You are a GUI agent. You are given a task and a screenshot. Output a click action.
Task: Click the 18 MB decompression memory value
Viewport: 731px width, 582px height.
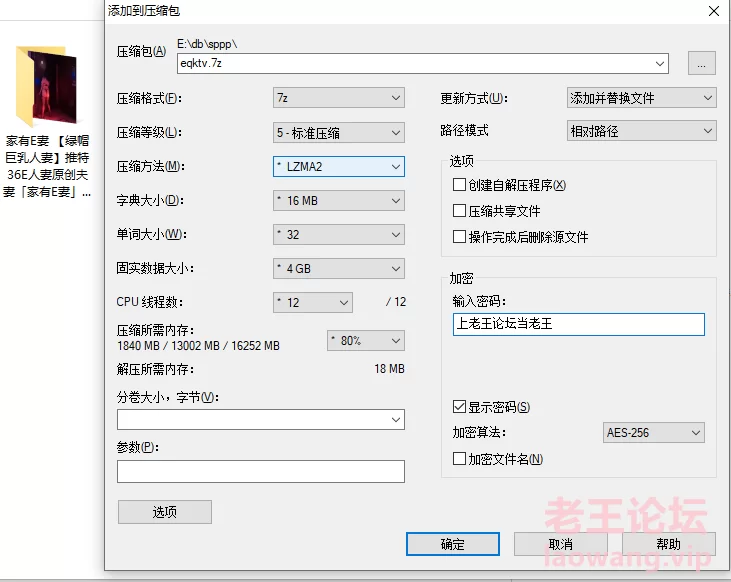click(389, 369)
